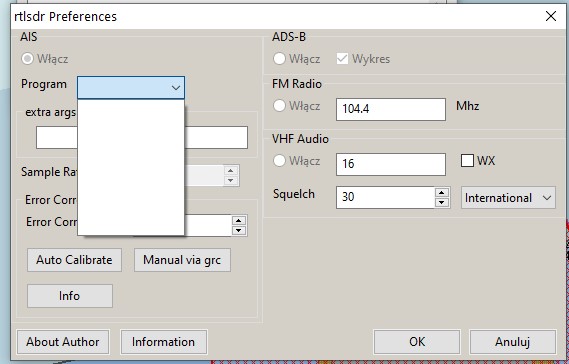Toggle the Wykres checkbox
569x364 pixels.
tap(342, 59)
